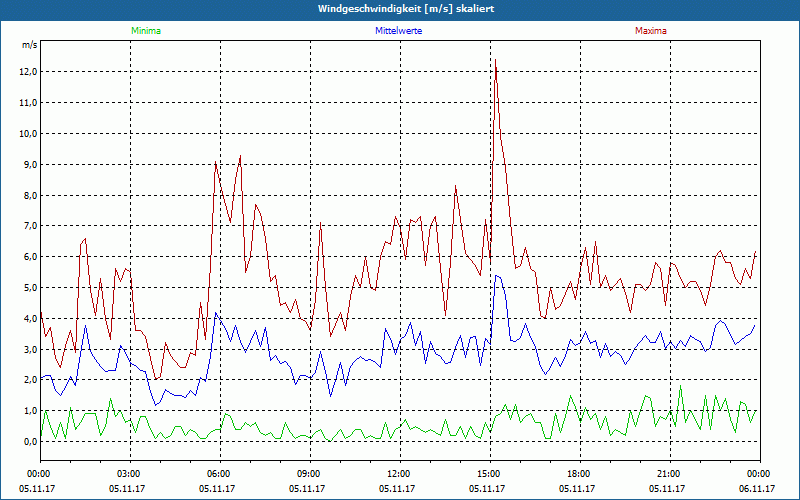The height and width of the screenshot is (500, 800).
Task: Click the 03:00 time label
Action: [x=130, y=474]
